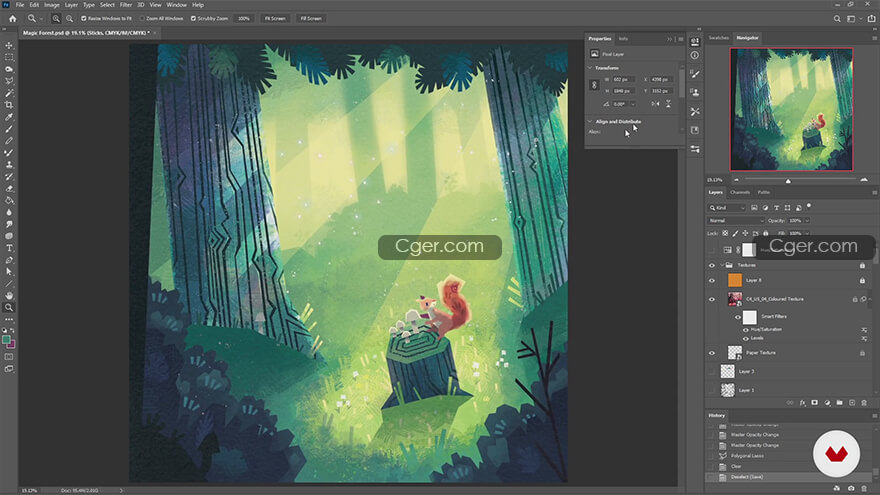Switch to the Channels tab
Screen dimensions: 880x495
coord(740,192)
